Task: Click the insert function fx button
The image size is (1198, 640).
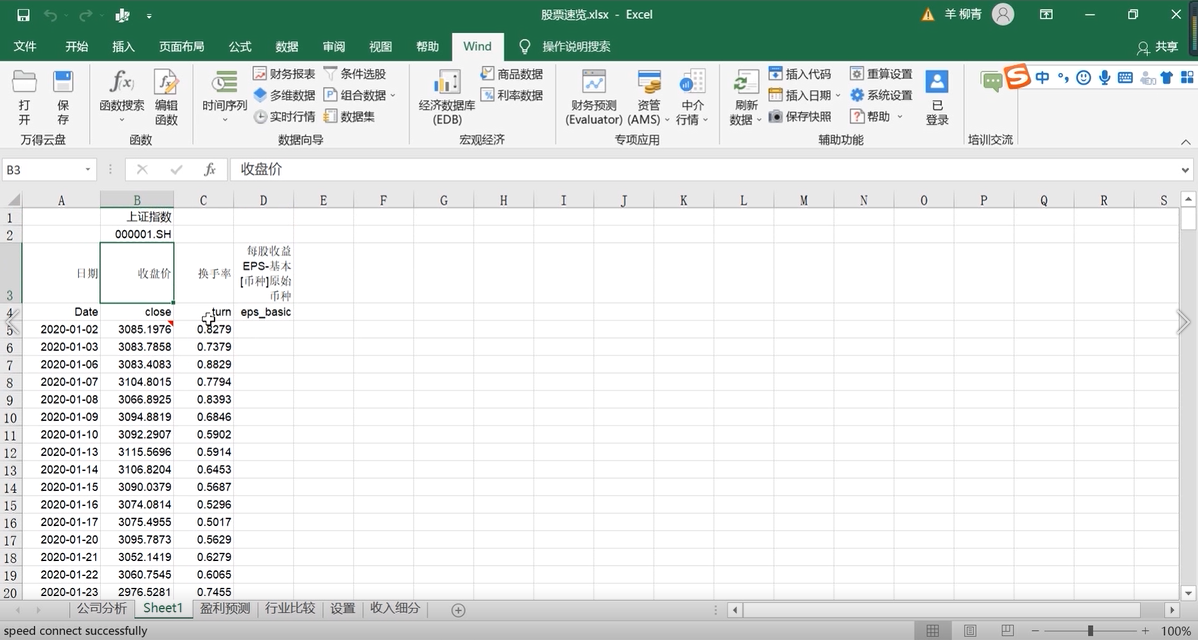Action: tap(209, 170)
